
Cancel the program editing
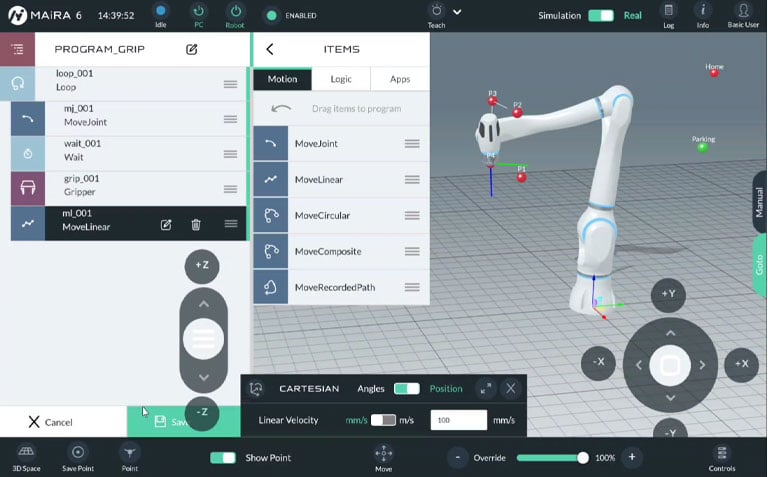click(50, 422)
